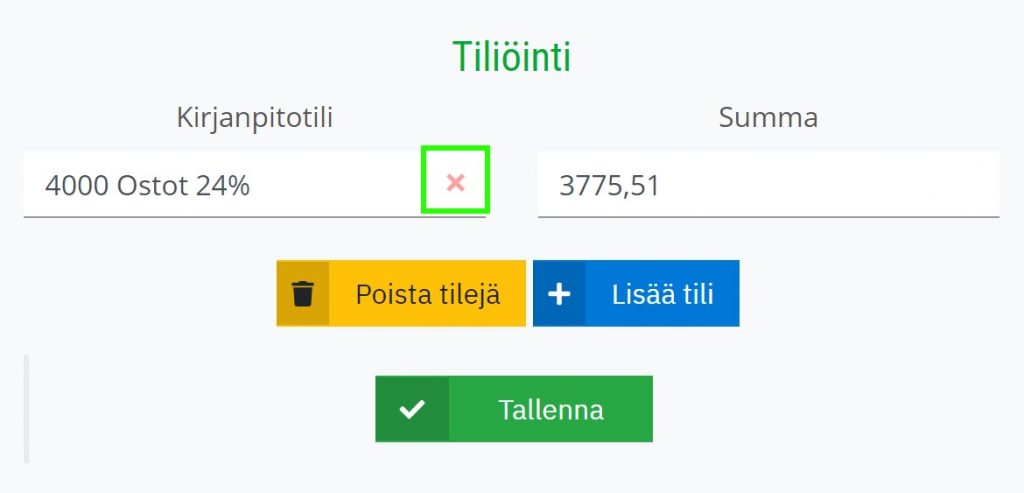Place cursor in the 3775,51 value

coord(609,186)
